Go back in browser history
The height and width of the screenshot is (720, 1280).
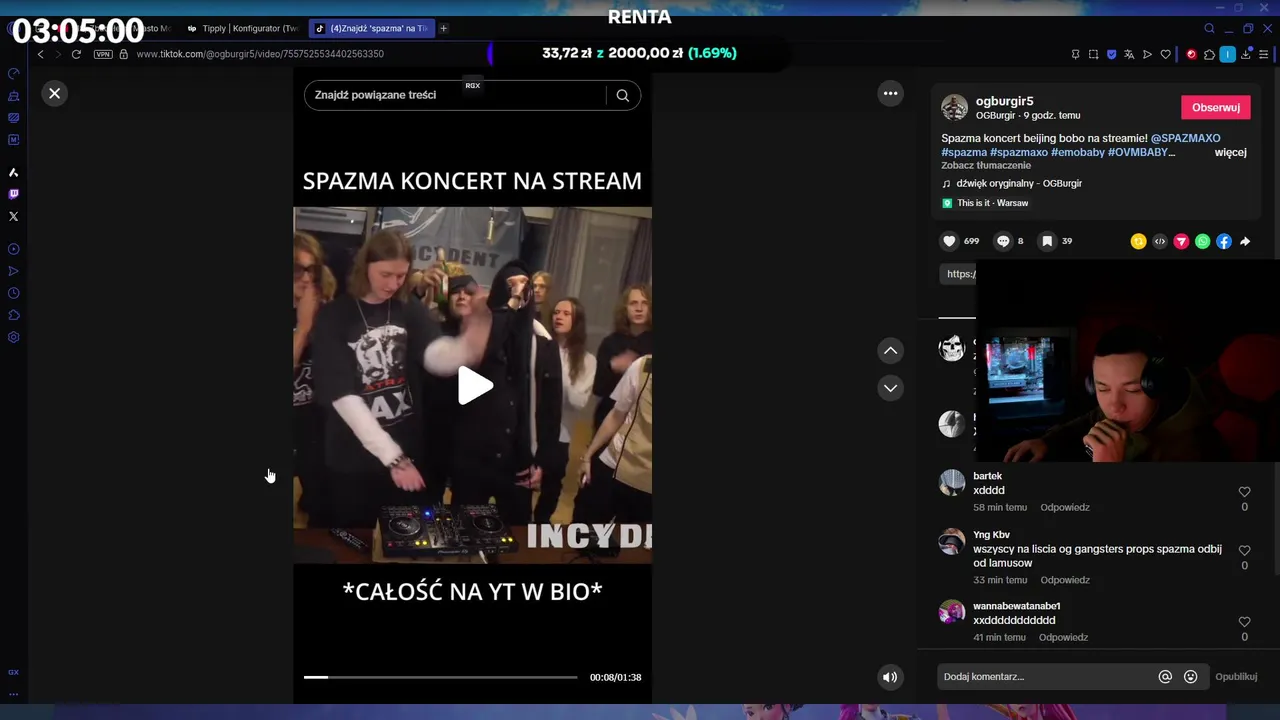tap(40, 54)
